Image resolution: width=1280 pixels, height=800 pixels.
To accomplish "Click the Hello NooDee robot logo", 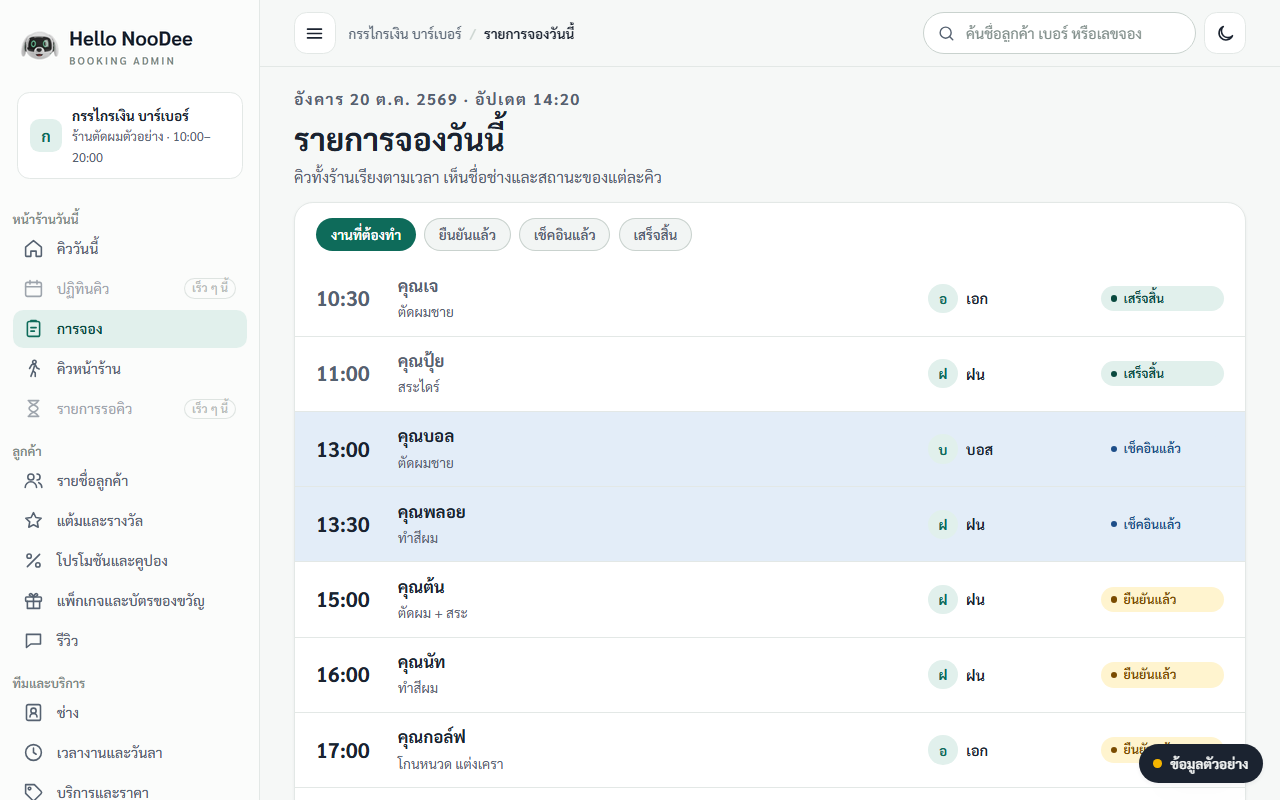I will tap(40, 46).
